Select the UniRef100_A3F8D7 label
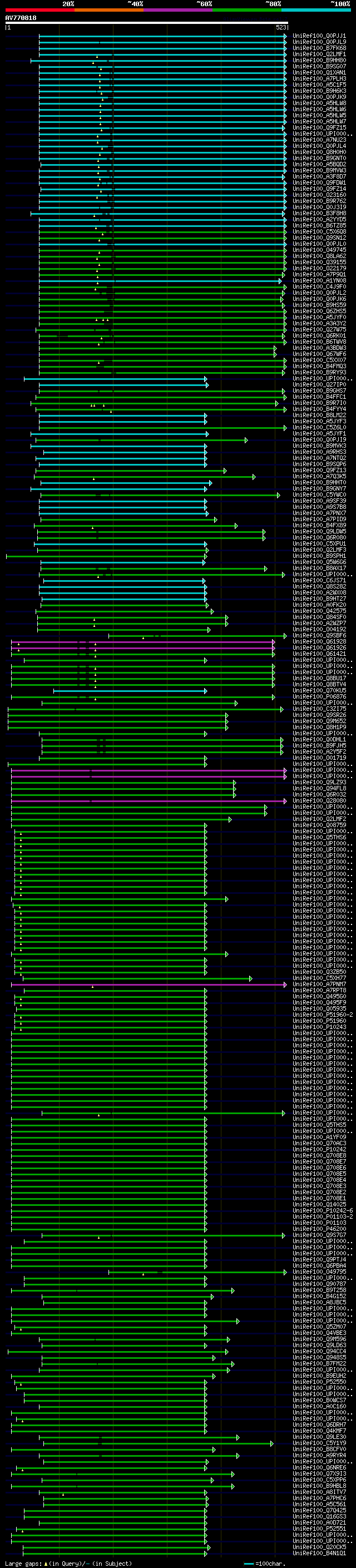Image resolution: width=356 pixels, height=1568 pixels. [319, 176]
